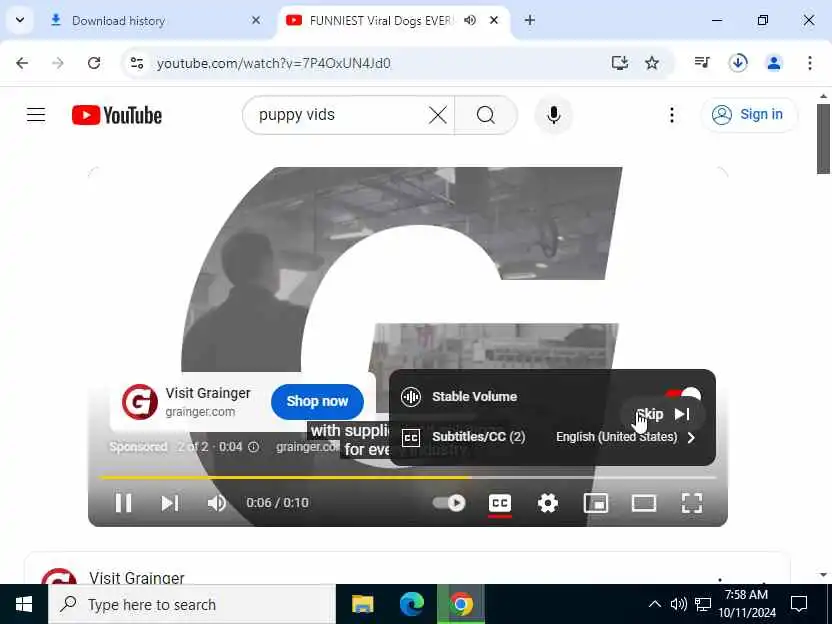
Task: Go back with the browser back arrow
Action: pyautogui.click(x=22, y=63)
